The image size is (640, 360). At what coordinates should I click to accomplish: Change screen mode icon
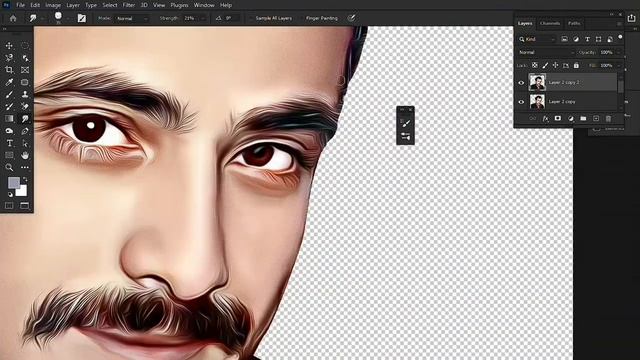tap(25, 205)
